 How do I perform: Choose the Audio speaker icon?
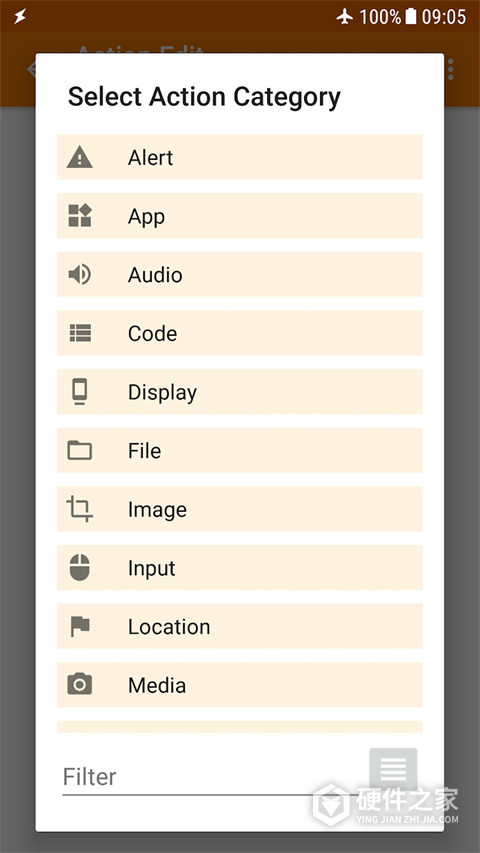coord(79,274)
